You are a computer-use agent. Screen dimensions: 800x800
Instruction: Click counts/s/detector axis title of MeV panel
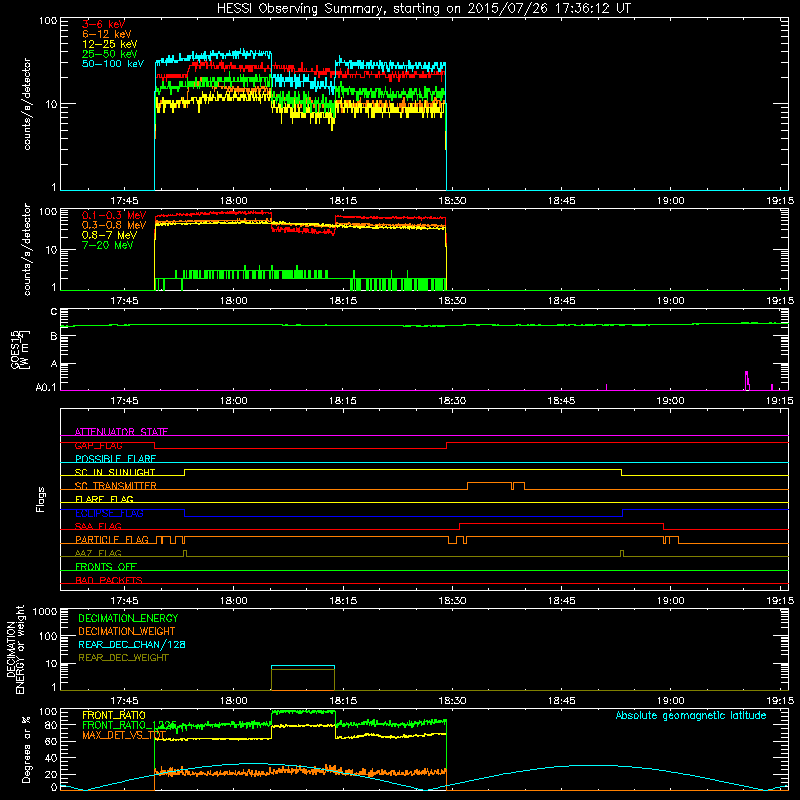coord(27,249)
